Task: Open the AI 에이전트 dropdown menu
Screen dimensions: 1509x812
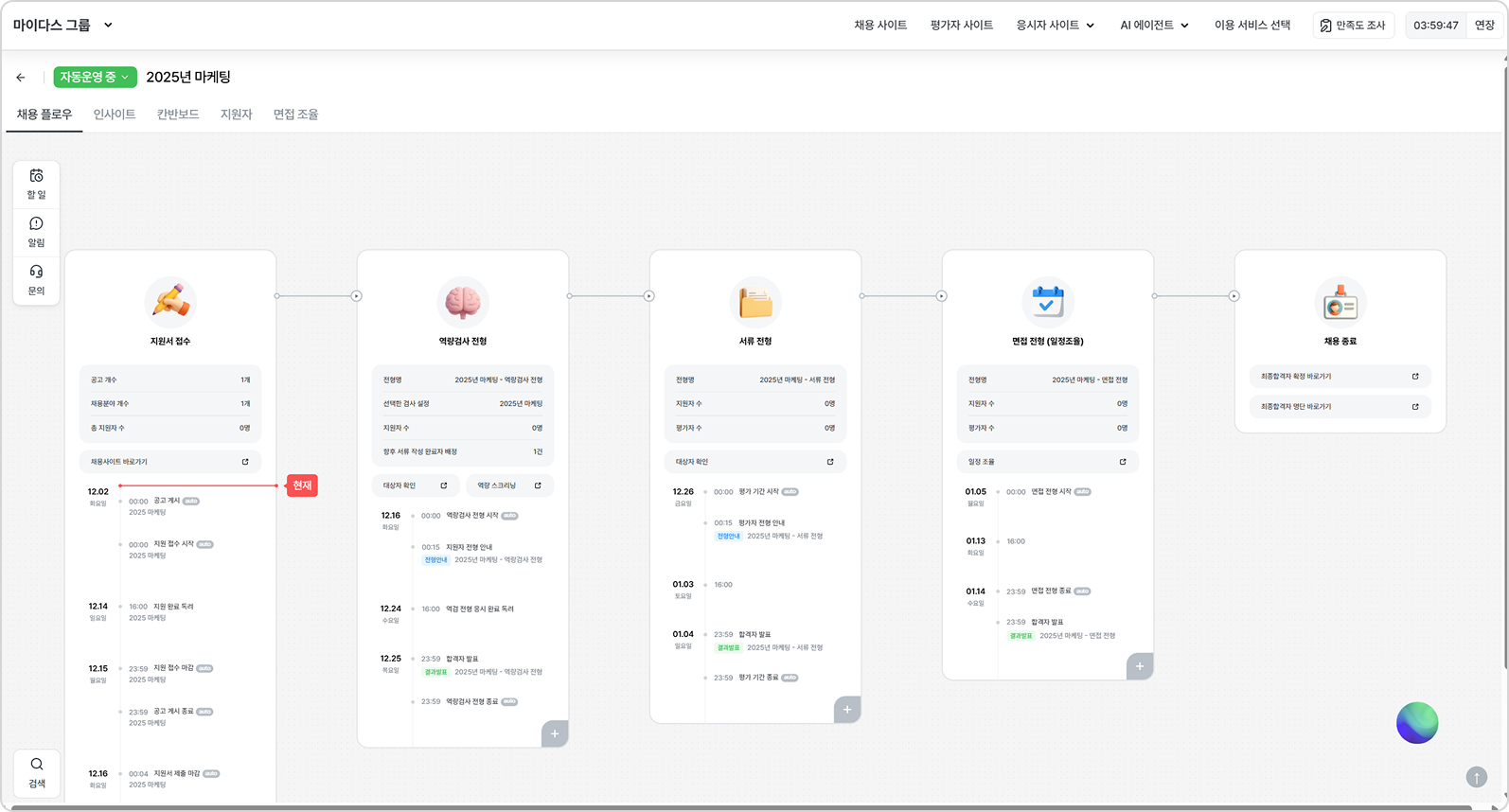Action: click(x=1154, y=26)
